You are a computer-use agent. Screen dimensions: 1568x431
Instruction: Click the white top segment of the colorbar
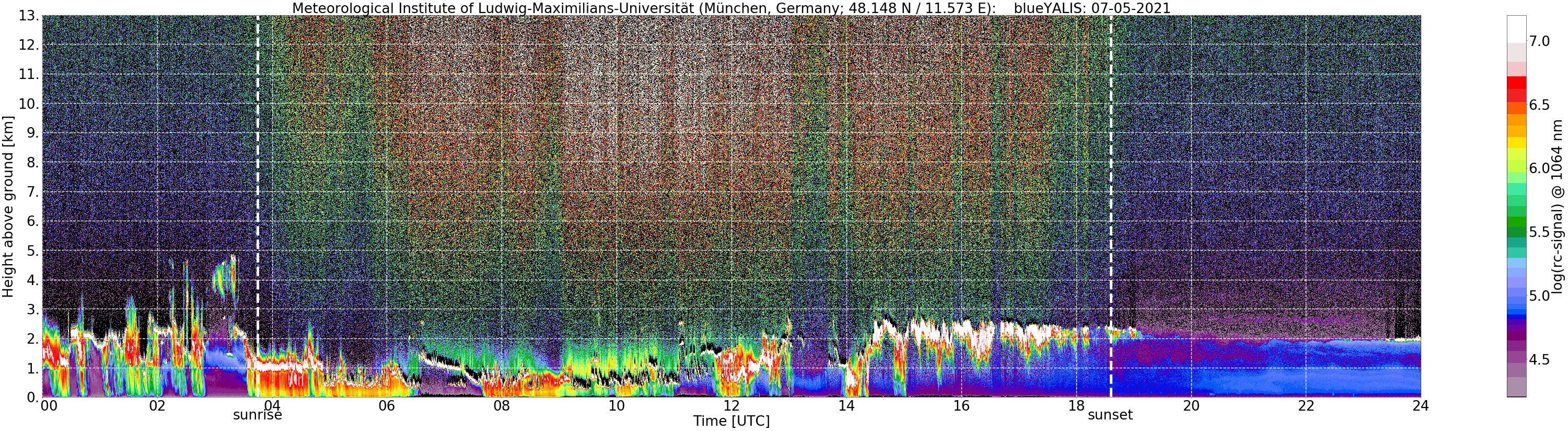pyautogui.click(x=1516, y=29)
